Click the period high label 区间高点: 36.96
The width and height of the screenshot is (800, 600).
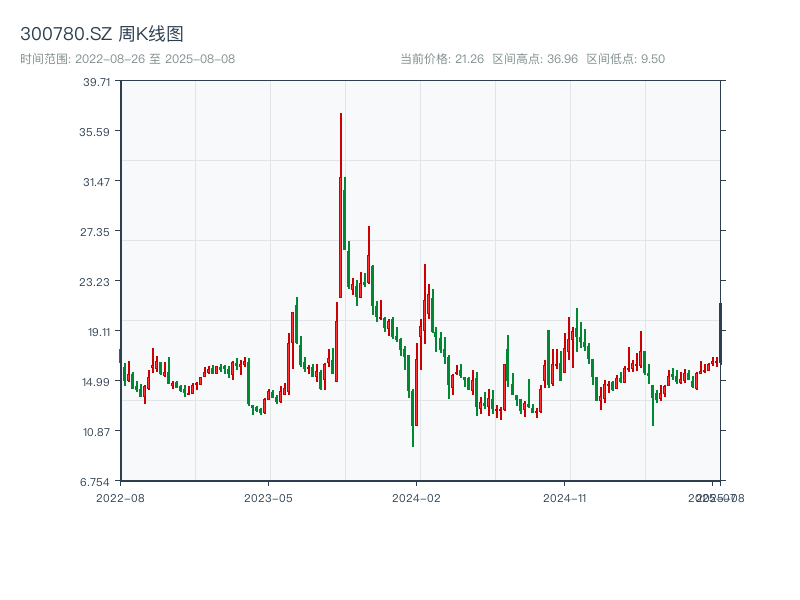(535, 59)
